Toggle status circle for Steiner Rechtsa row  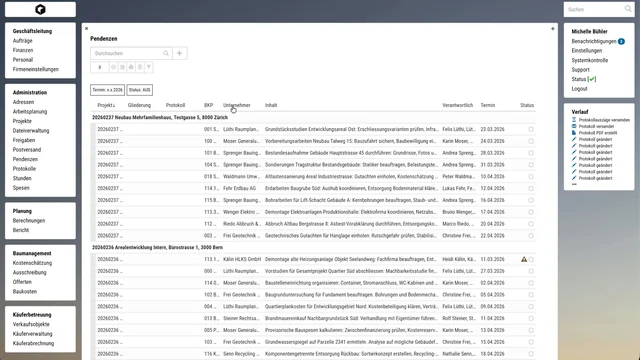531,318
